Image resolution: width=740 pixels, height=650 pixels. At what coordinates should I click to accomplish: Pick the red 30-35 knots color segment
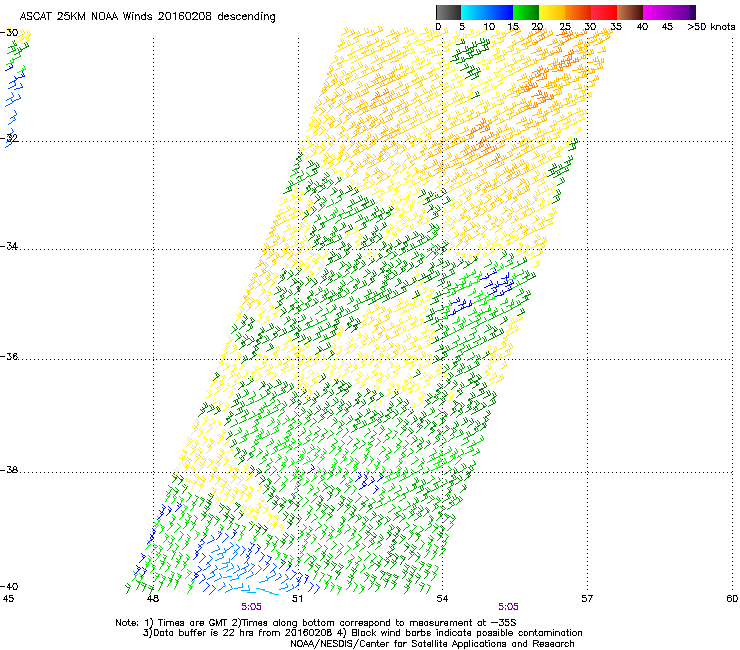click(x=604, y=12)
